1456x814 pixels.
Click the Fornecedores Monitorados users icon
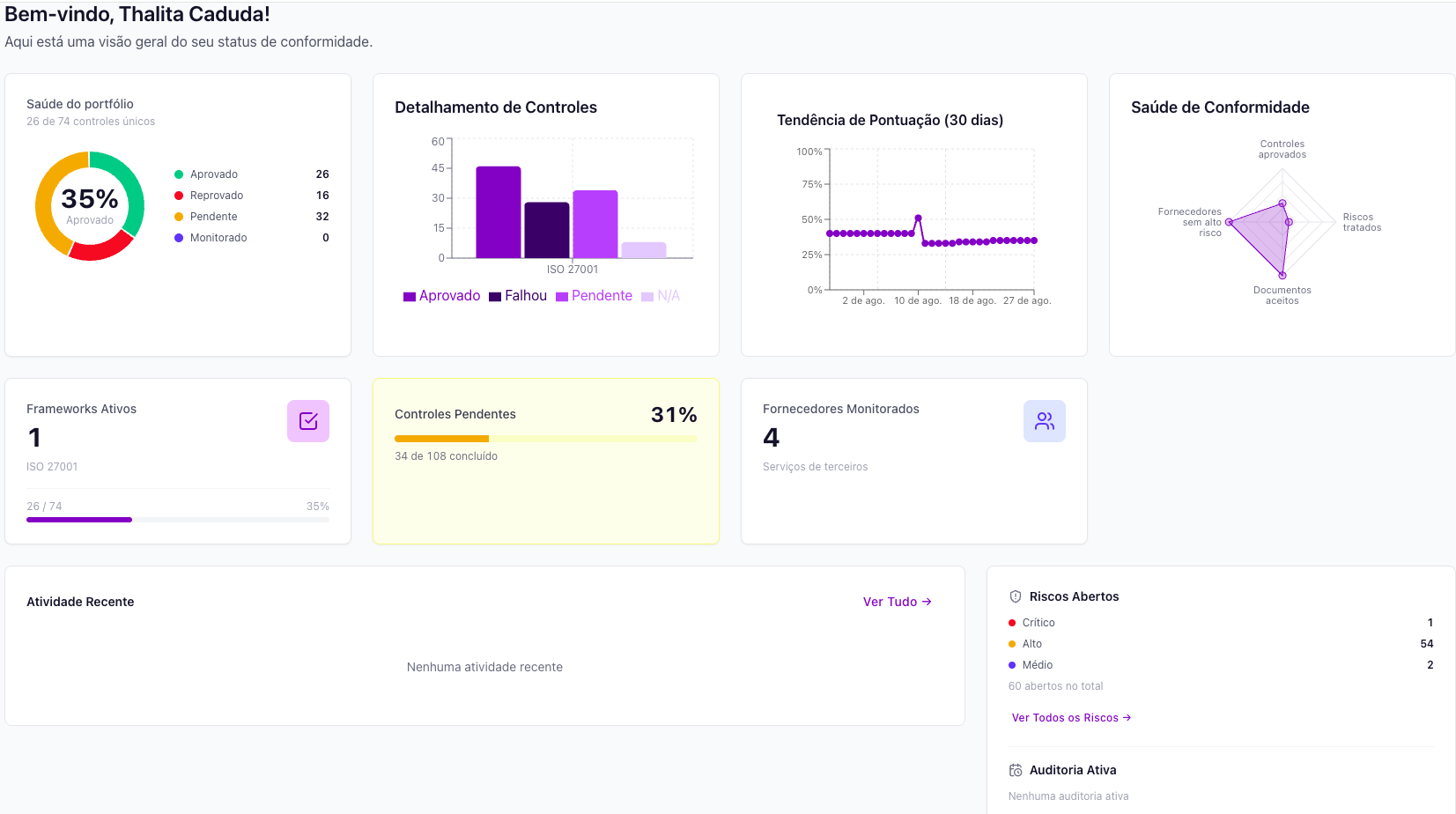pyautogui.click(x=1045, y=421)
